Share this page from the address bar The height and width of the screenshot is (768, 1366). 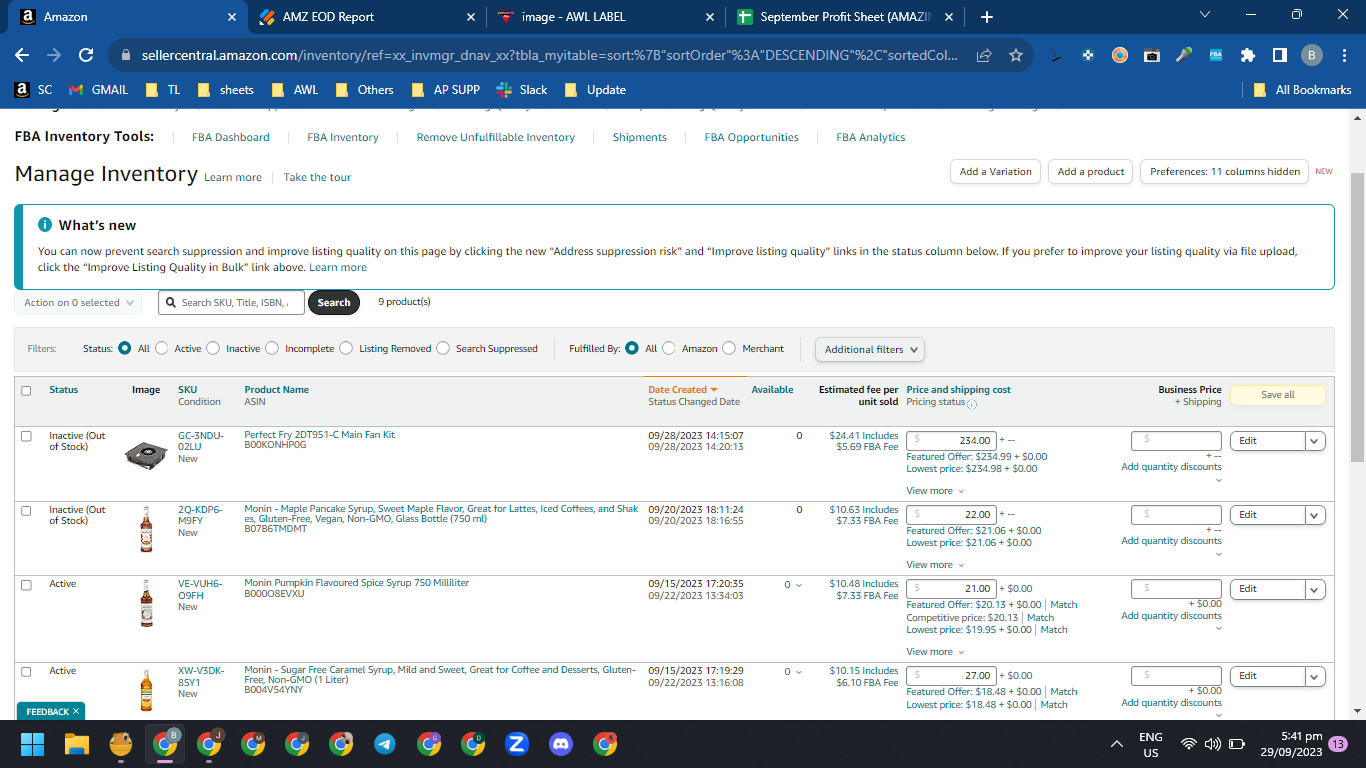click(984, 55)
